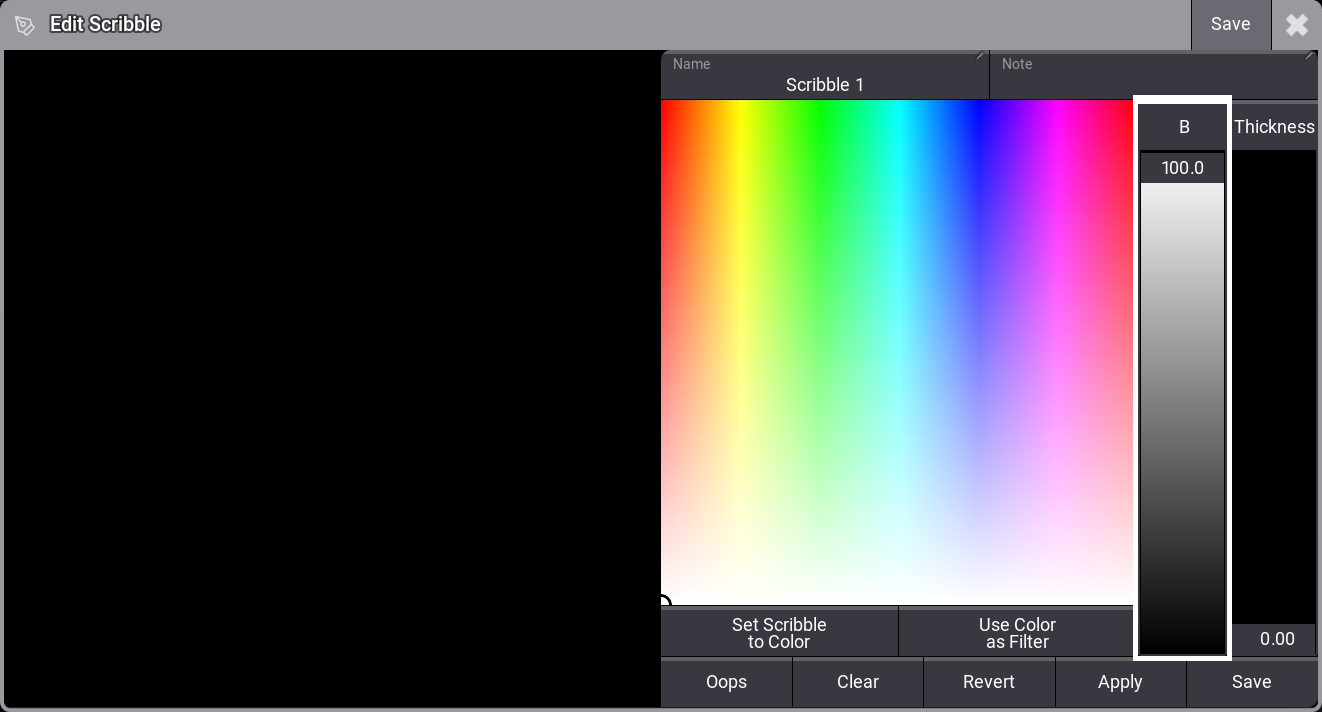
Task: Click the 100.0 brightness value
Action: pos(1182,168)
